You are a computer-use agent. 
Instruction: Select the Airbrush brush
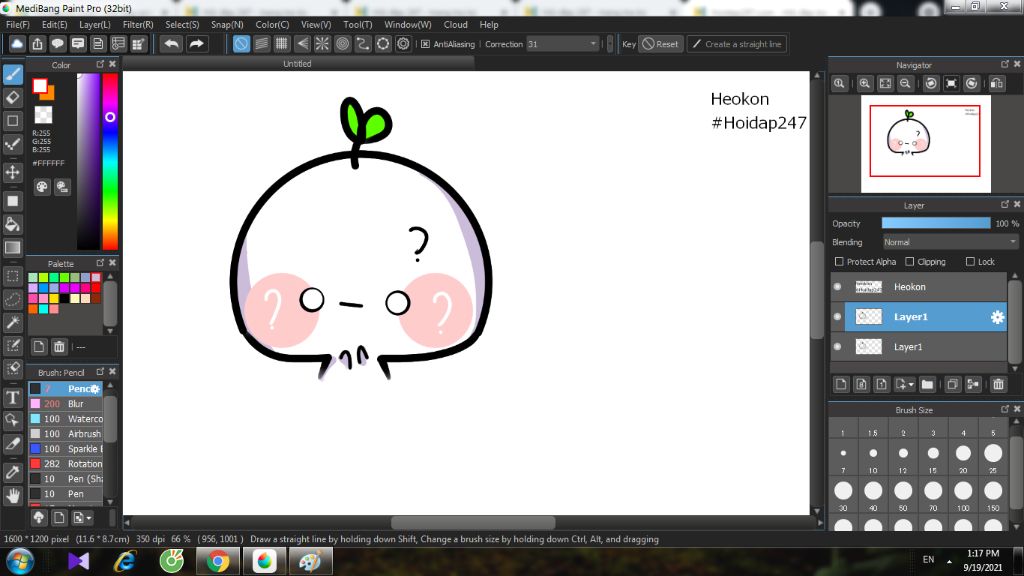[65, 434]
